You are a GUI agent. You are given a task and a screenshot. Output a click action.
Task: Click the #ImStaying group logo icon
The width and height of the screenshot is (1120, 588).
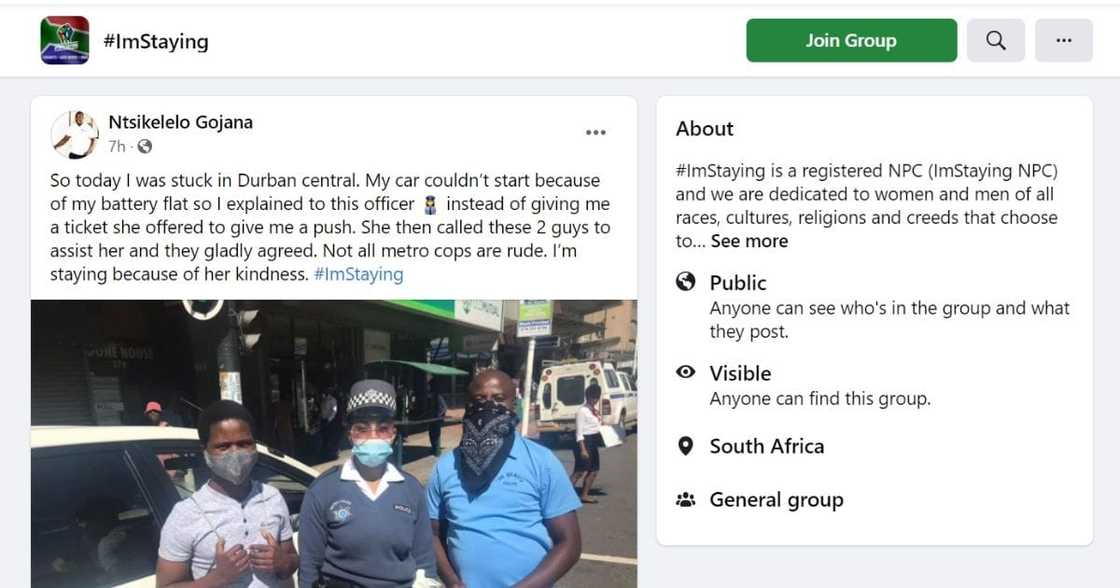(x=65, y=41)
